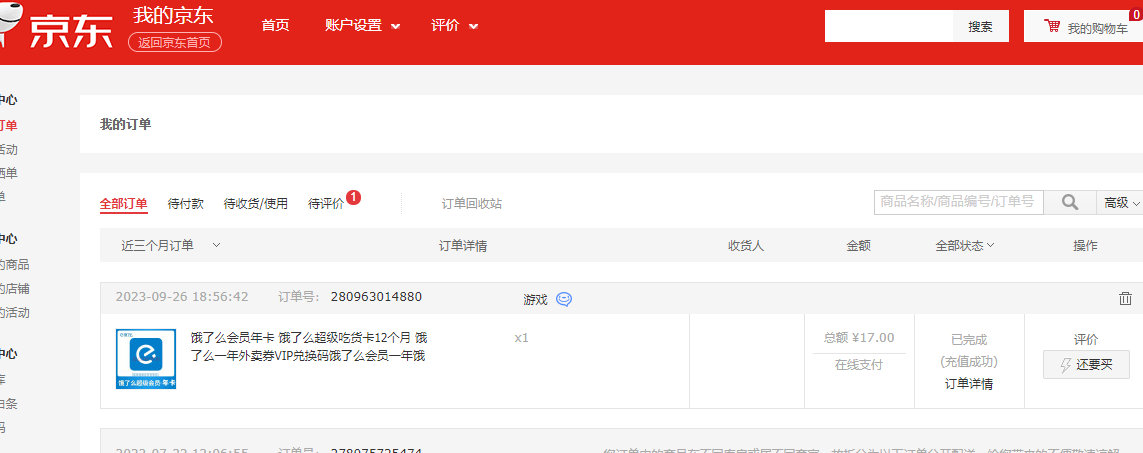
Task: Select the 待收货/使用 tab
Action: coord(256,204)
